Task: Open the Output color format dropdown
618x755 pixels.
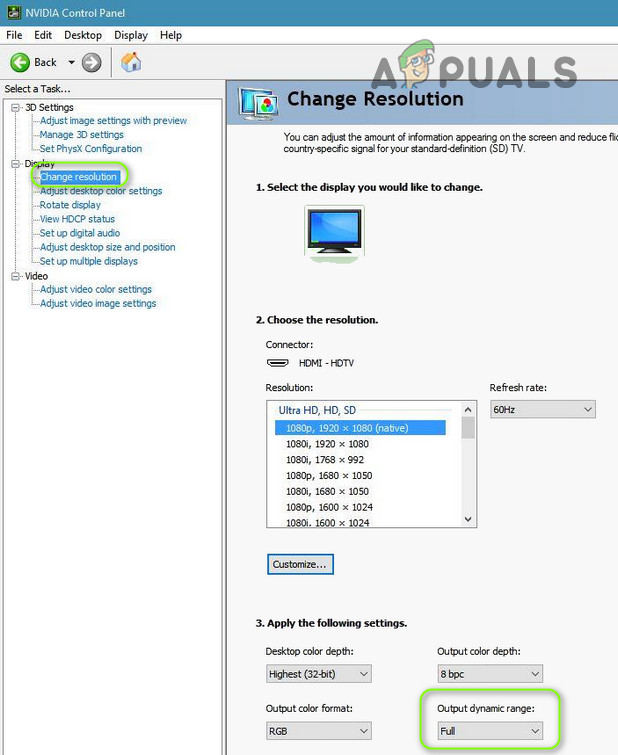Action: click(x=318, y=731)
